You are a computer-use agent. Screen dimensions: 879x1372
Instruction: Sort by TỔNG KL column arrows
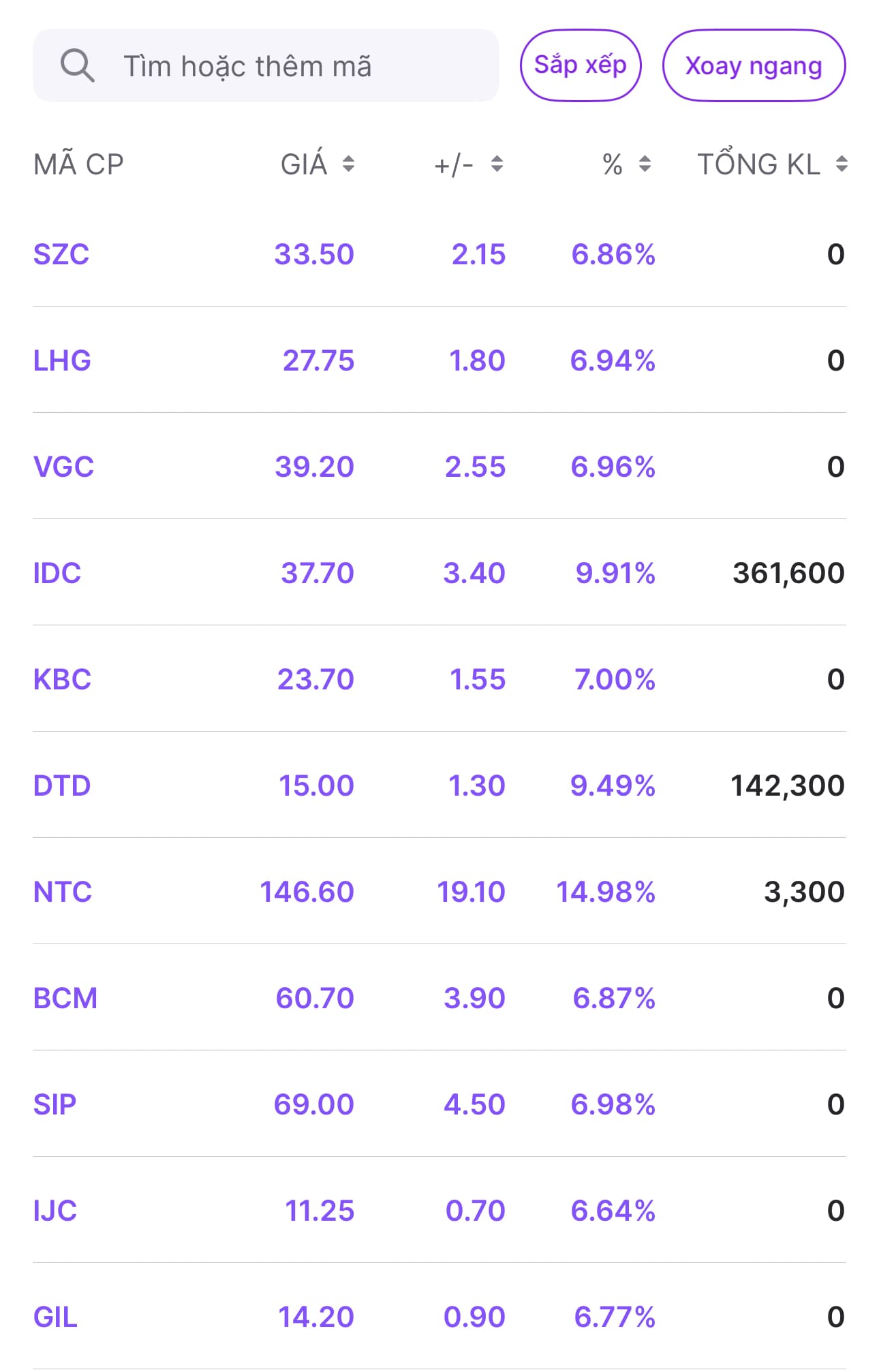click(842, 164)
